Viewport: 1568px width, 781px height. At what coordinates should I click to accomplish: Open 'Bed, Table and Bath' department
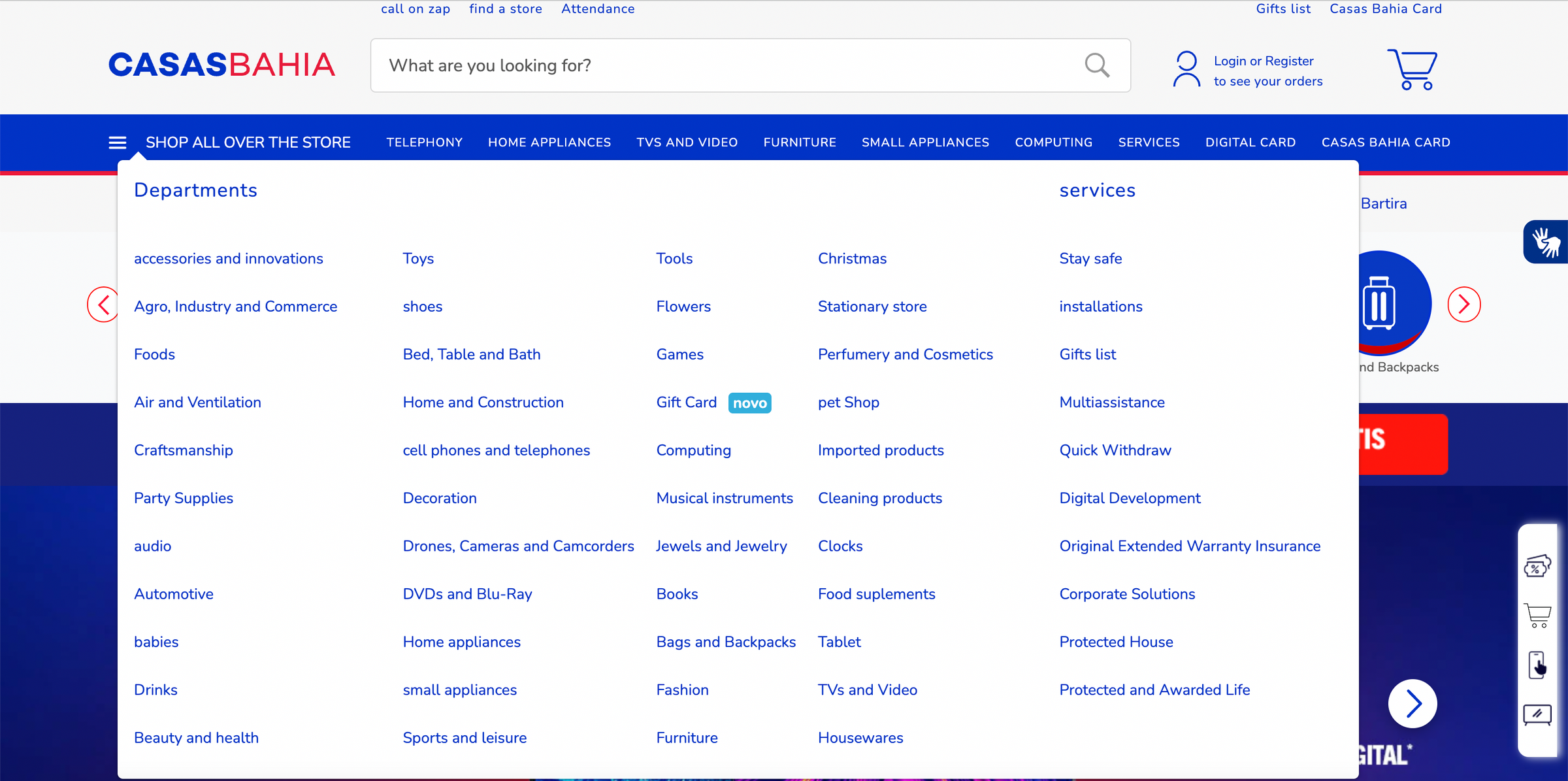coord(472,354)
